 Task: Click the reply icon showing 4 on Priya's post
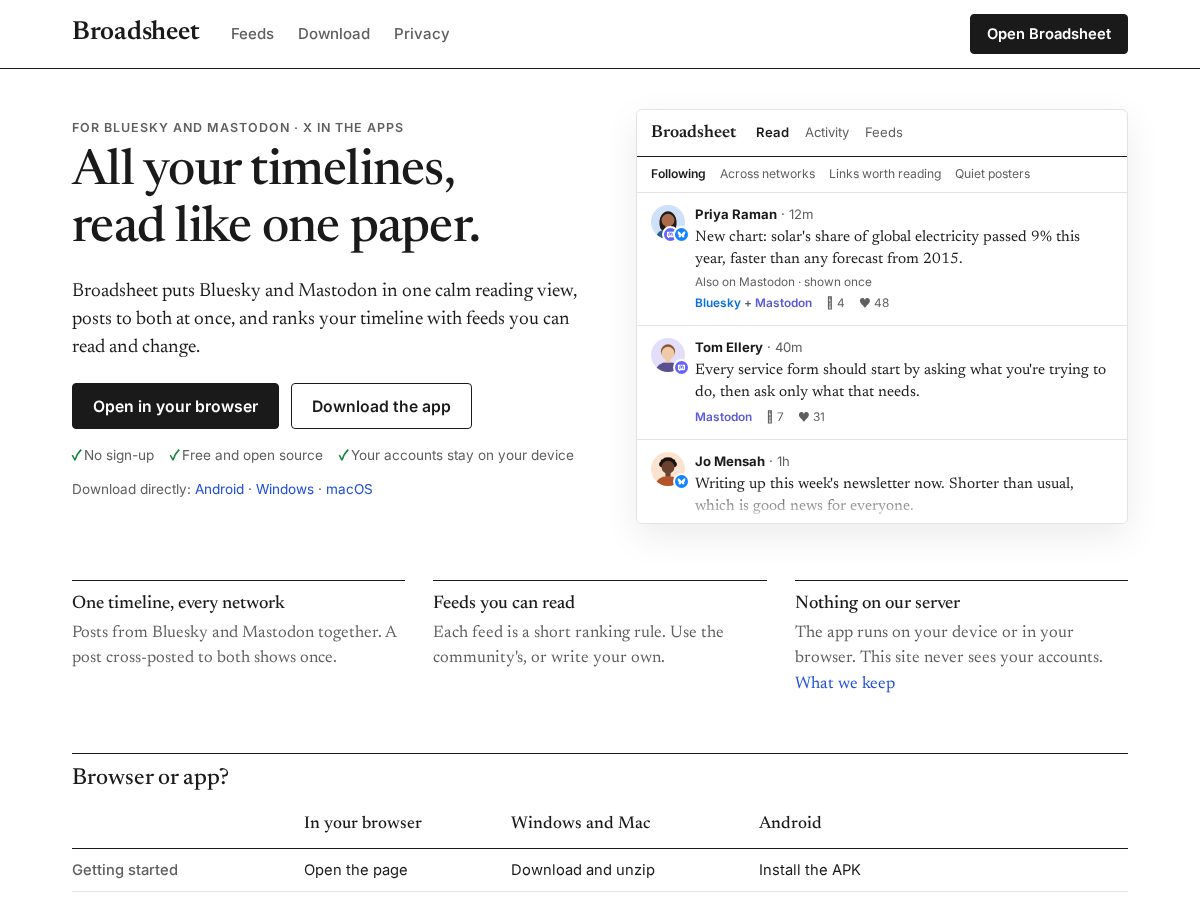(830, 303)
